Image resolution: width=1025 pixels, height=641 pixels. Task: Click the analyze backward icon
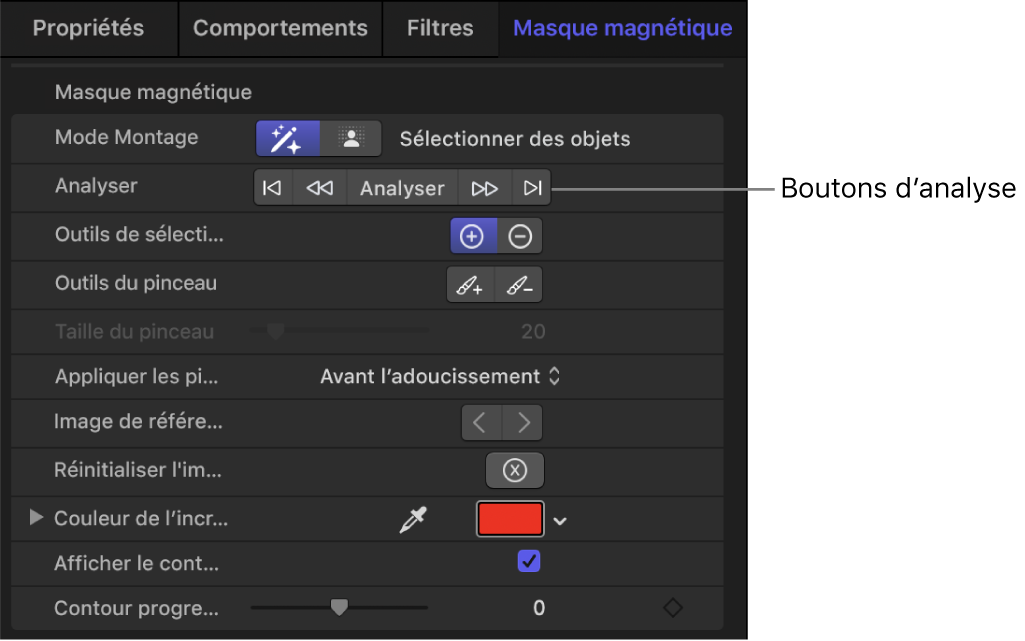click(319, 188)
